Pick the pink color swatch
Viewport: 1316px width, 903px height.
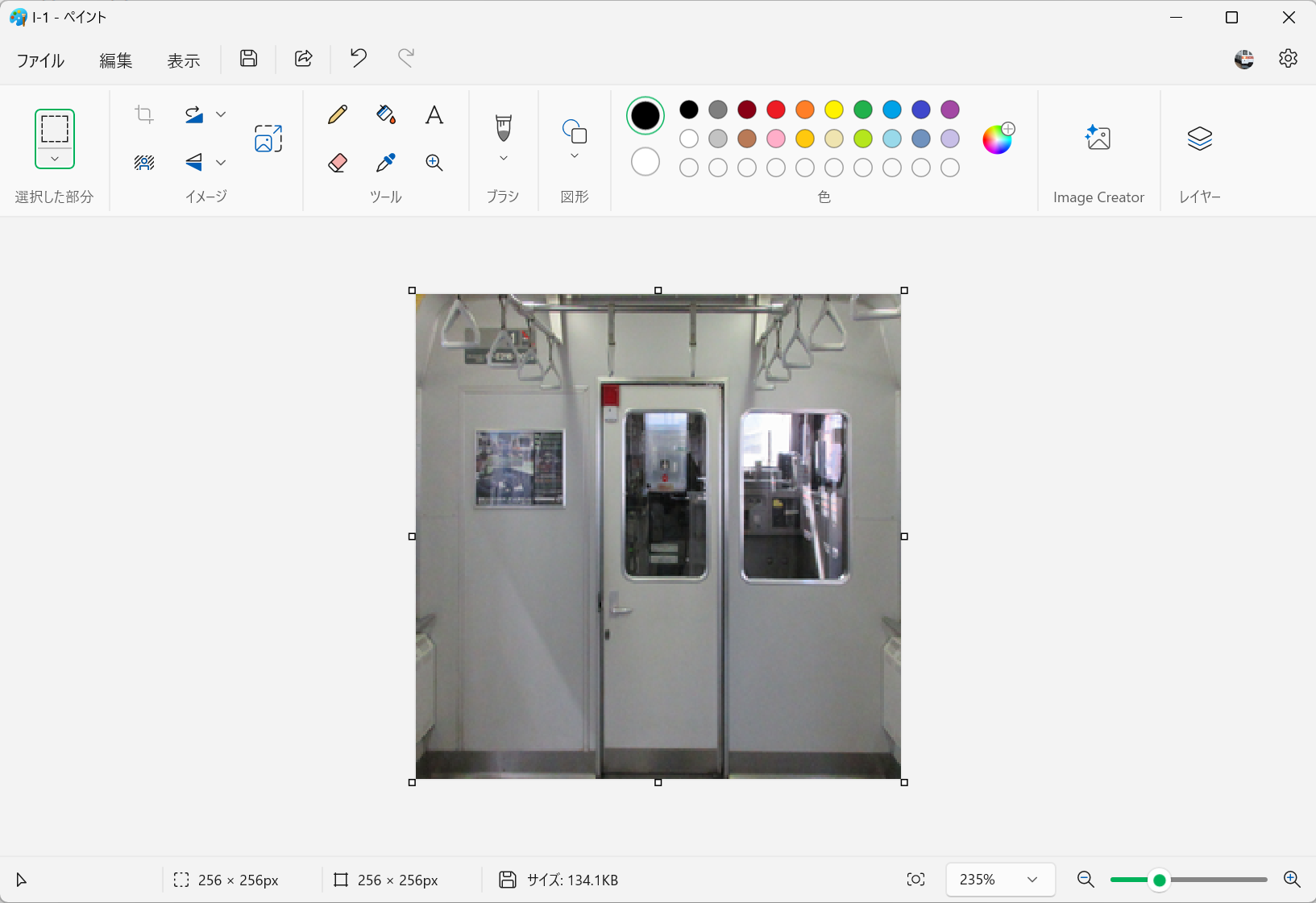pos(776,139)
